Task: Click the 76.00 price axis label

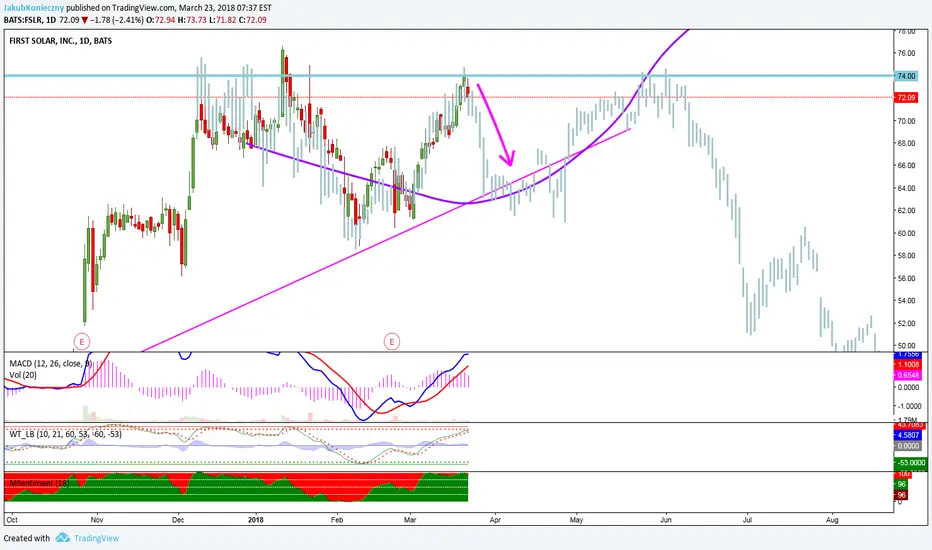Action: 906,54
